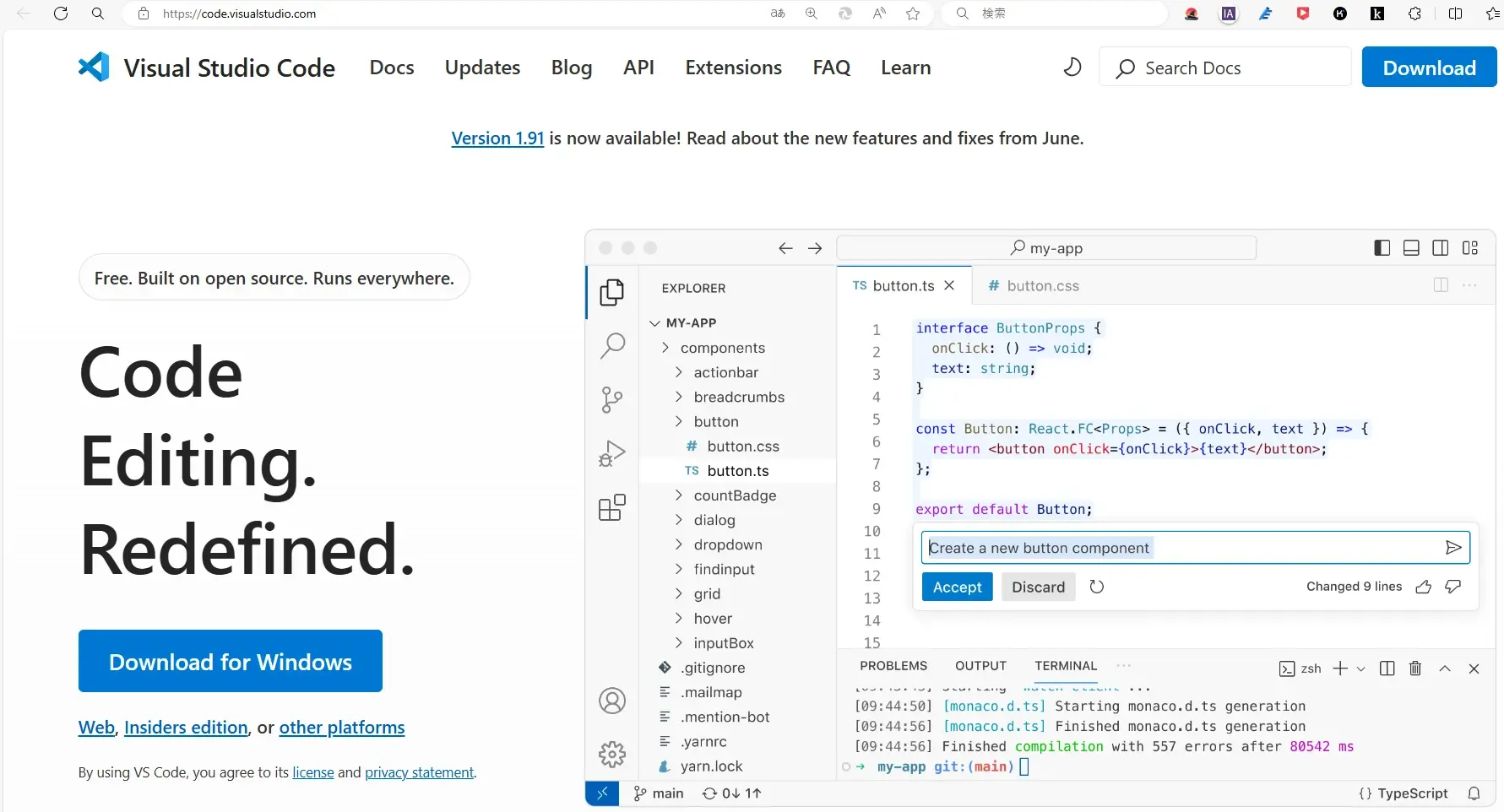Screen dimensions: 1504x812
Task: Click new terminal plus icon
Action: (x=1340, y=669)
